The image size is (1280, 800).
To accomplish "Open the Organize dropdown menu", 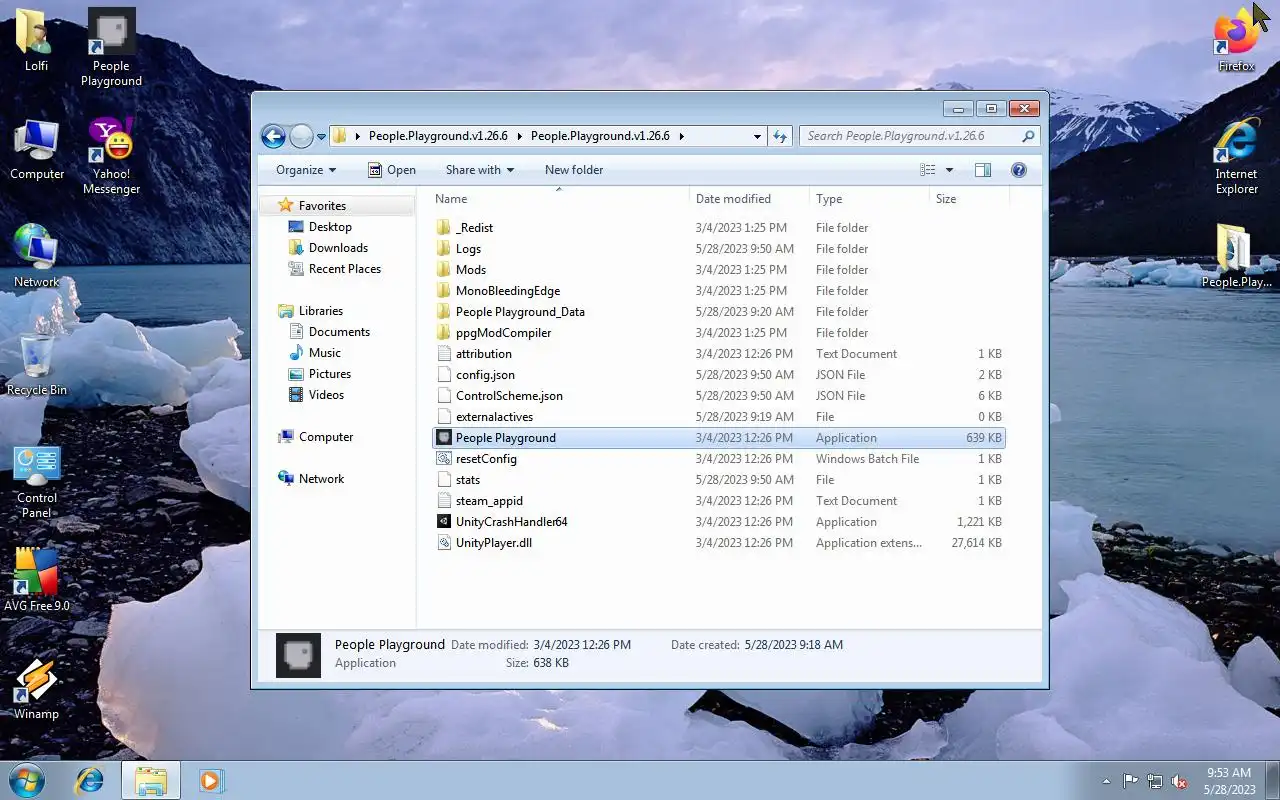I will pyautogui.click(x=306, y=170).
